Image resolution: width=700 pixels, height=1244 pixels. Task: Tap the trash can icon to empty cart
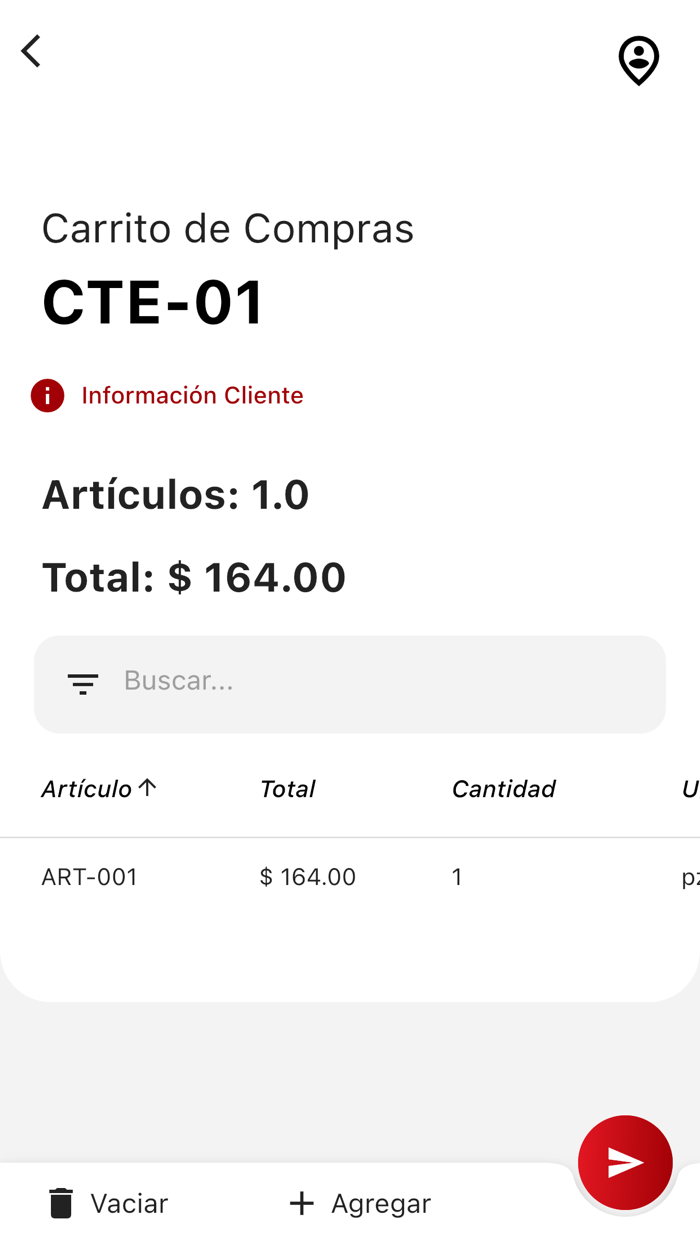click(60, 1203)
